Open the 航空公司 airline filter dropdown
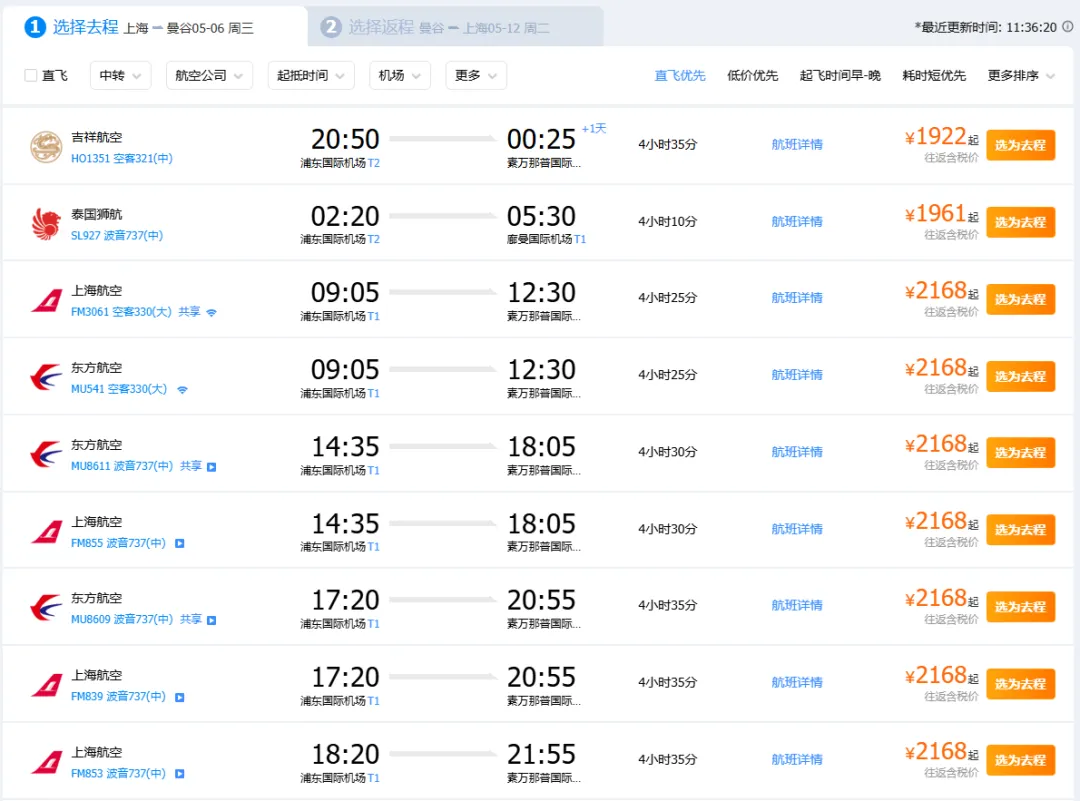 (209, 76)
